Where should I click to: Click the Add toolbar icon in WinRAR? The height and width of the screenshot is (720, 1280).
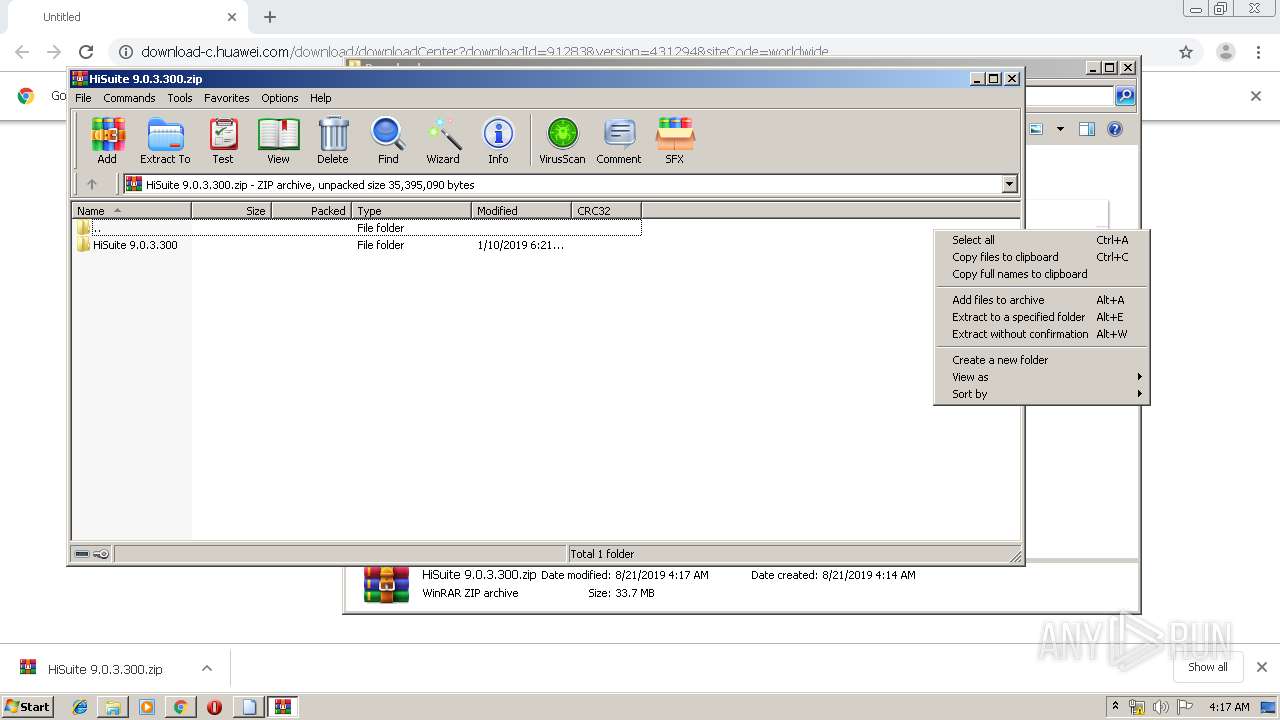pyautogui.click(x=107, y=140)
